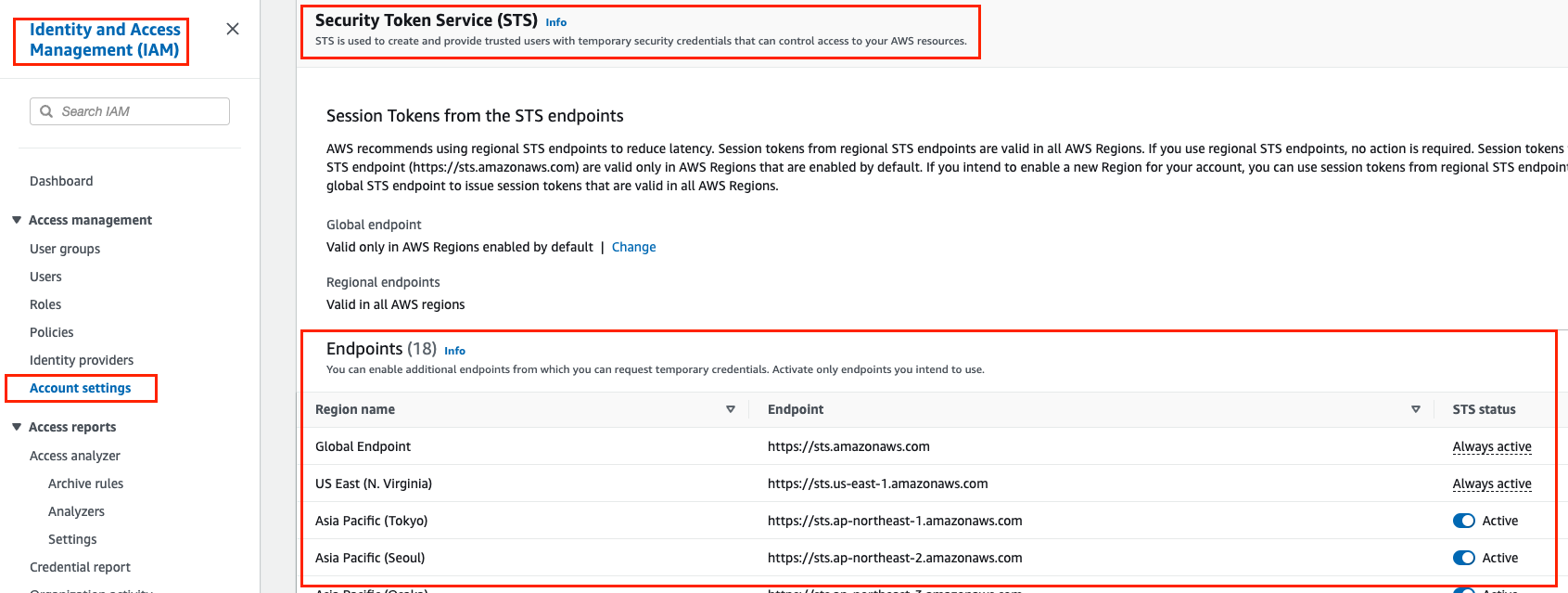Toggle STS status for Asia Pacific (Seoul)
1568x593 pixels.
1464,558
